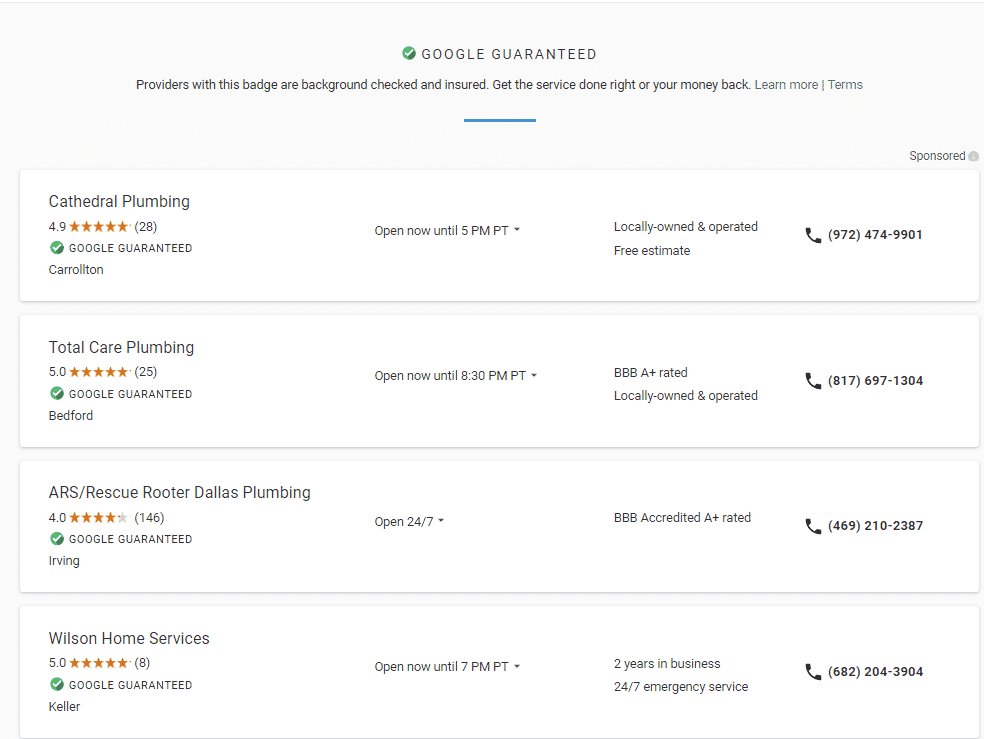The height and width of the screenshot is (739, 984).
Task: Click '24/7 emergency service' text
Action: point(681,687)
